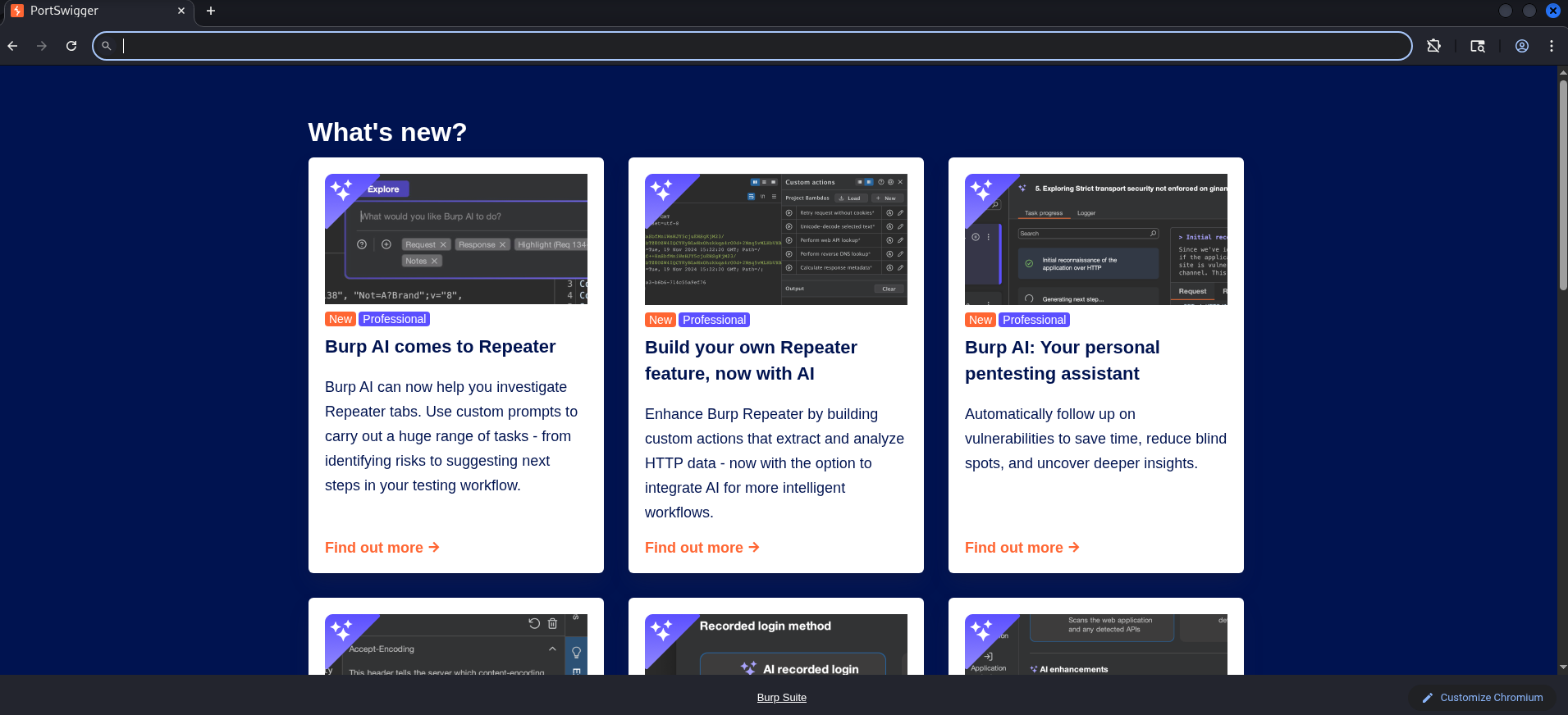Click the browser forward arrow
This screenshot has height=715, width=1568.
(42, 46)
